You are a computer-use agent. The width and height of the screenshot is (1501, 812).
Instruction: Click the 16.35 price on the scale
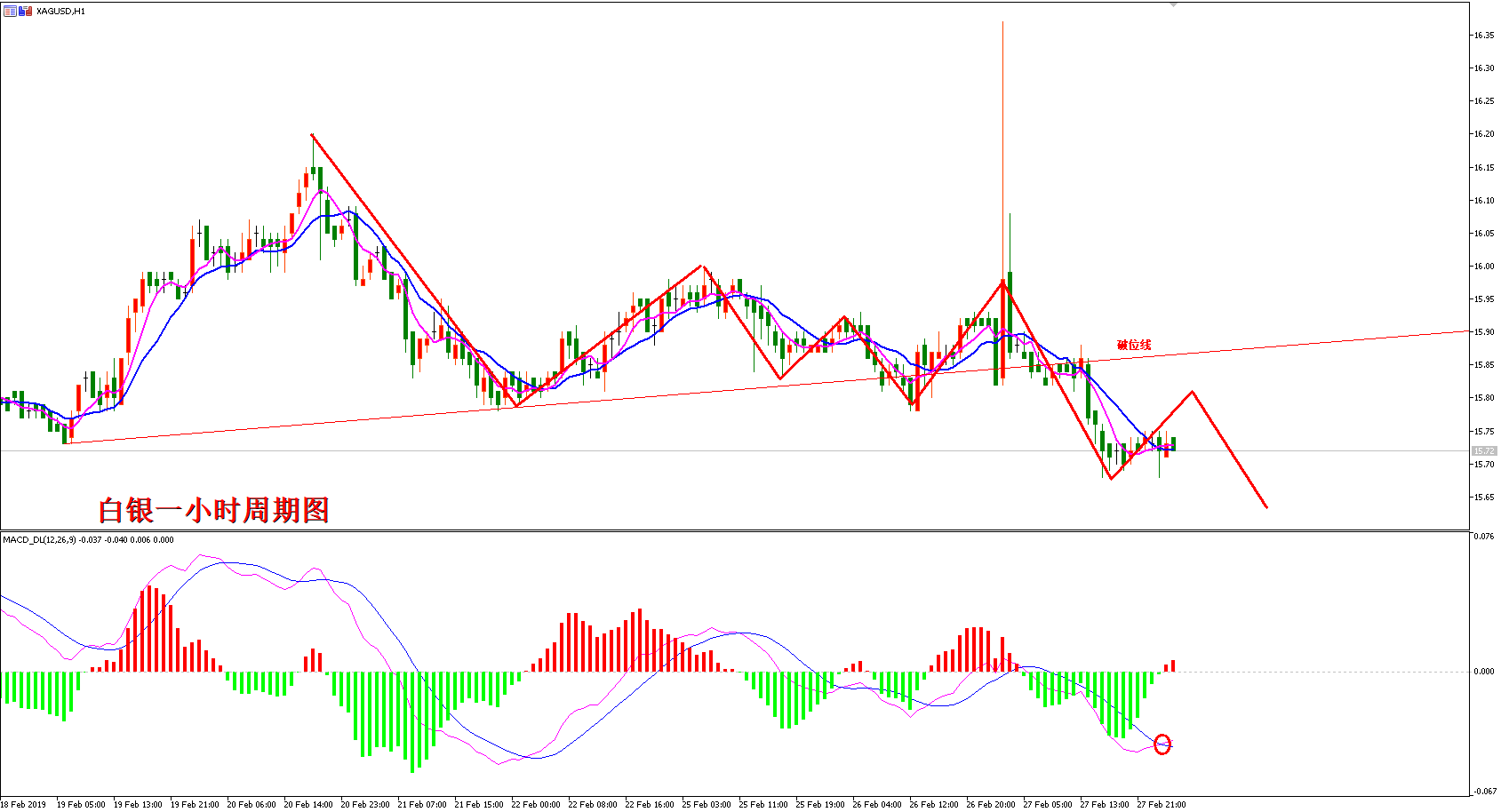click(1484, 36)
